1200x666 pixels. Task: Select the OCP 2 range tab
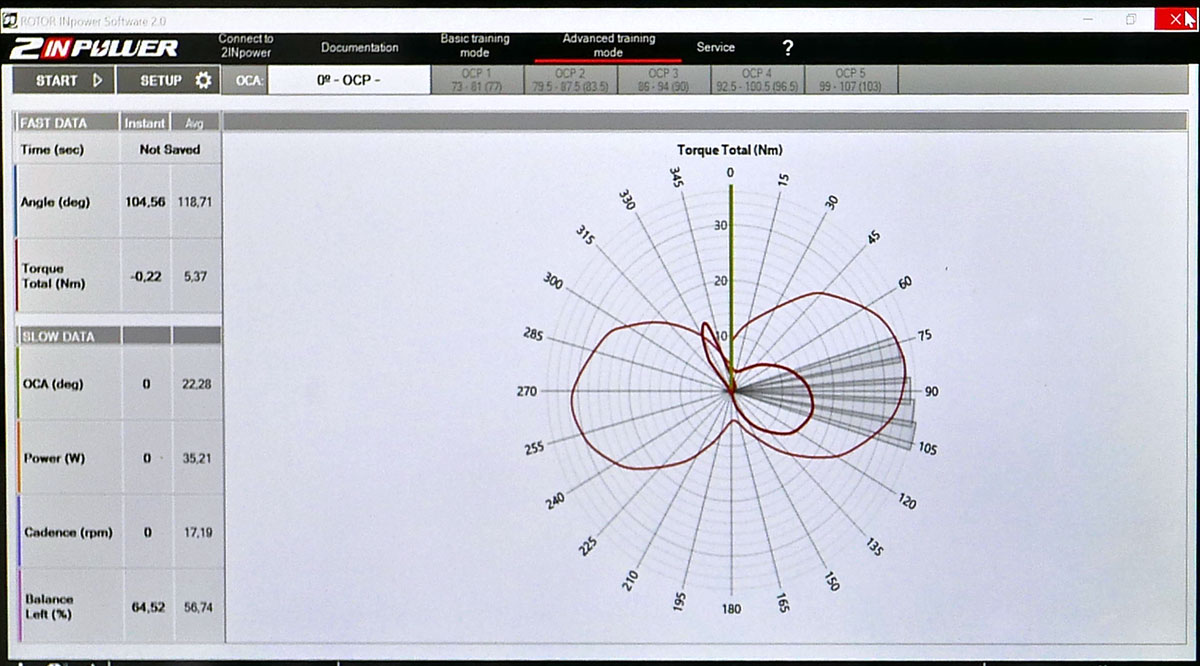coord(571,80)
